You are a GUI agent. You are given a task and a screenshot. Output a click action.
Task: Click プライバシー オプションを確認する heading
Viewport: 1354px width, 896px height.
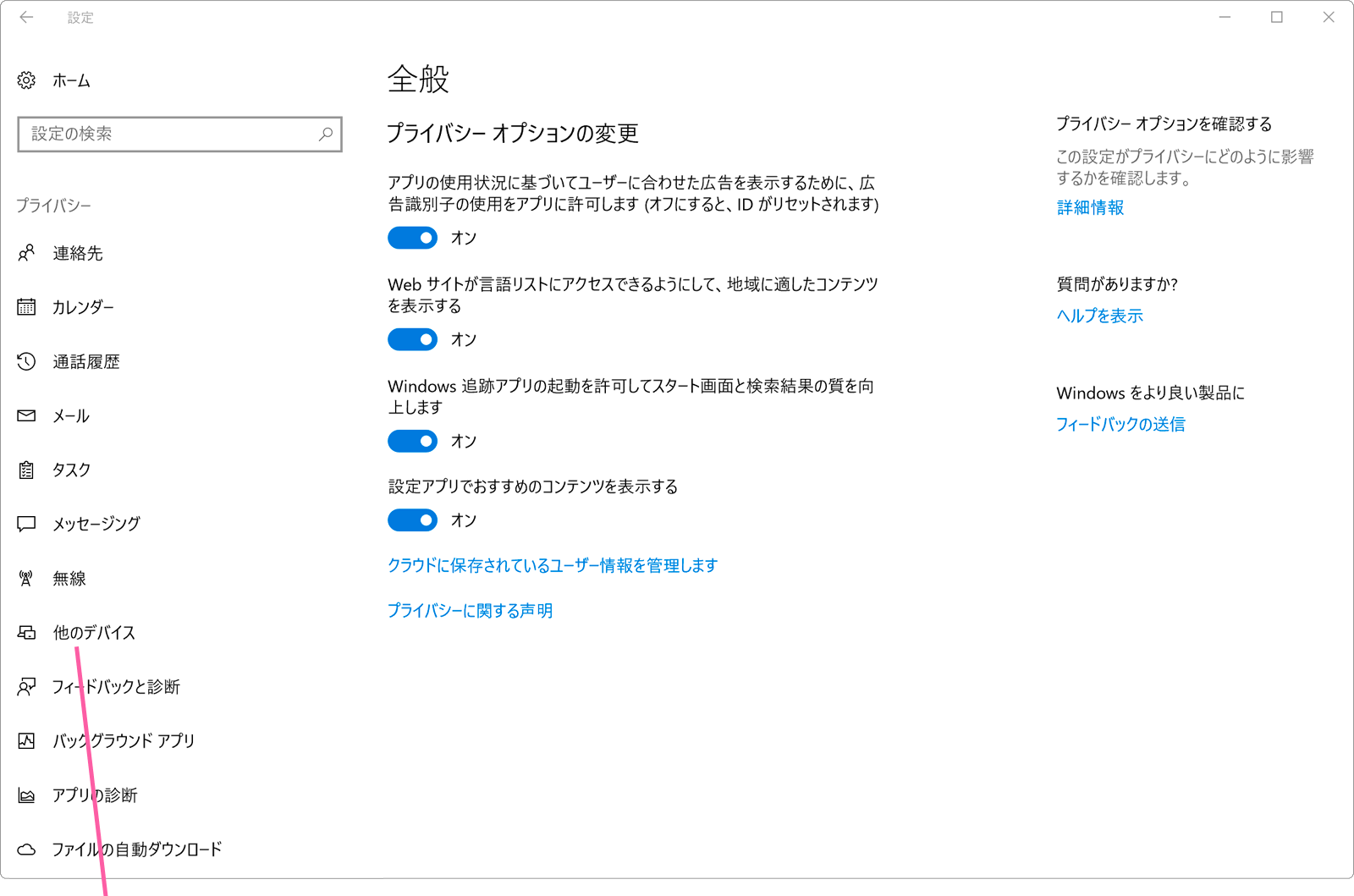(1164, 124)
